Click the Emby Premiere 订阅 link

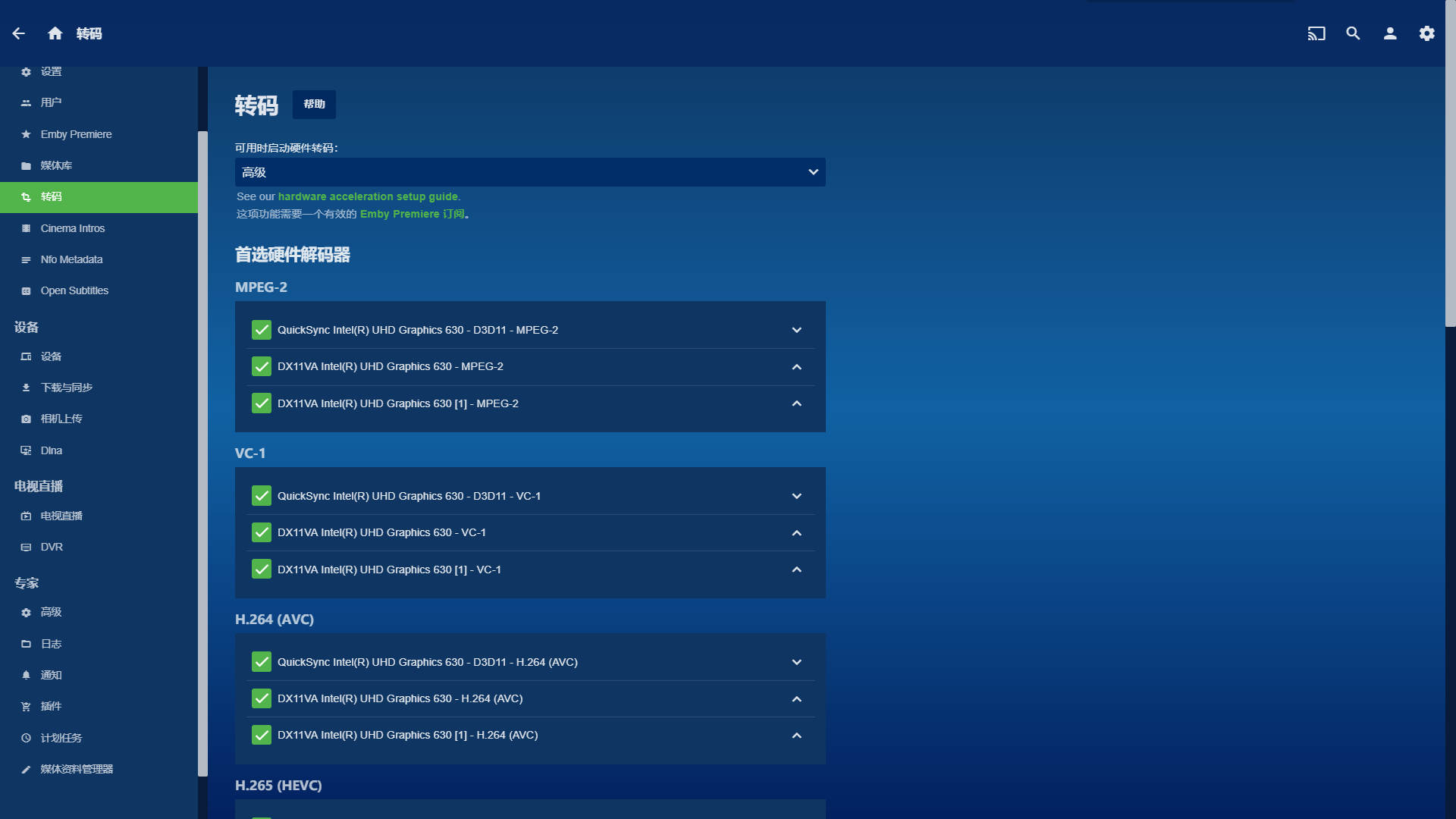coord(413,214)
